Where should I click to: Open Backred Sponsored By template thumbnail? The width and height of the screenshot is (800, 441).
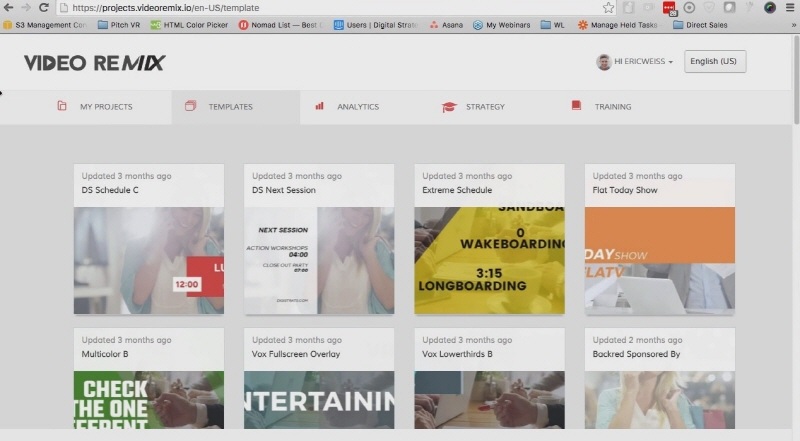[660, 400]
